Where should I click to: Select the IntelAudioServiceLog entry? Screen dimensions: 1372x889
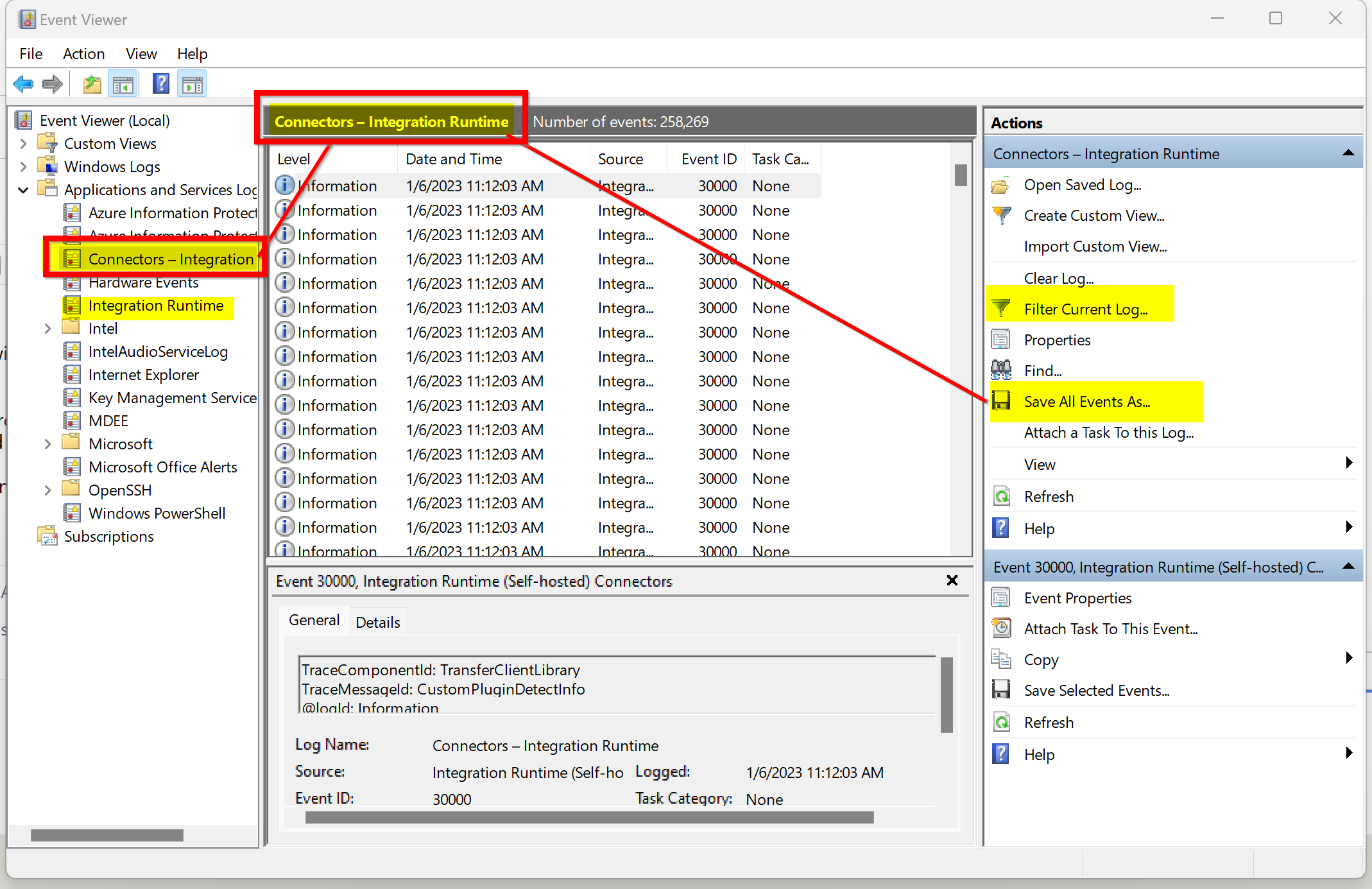click(158, 352)
